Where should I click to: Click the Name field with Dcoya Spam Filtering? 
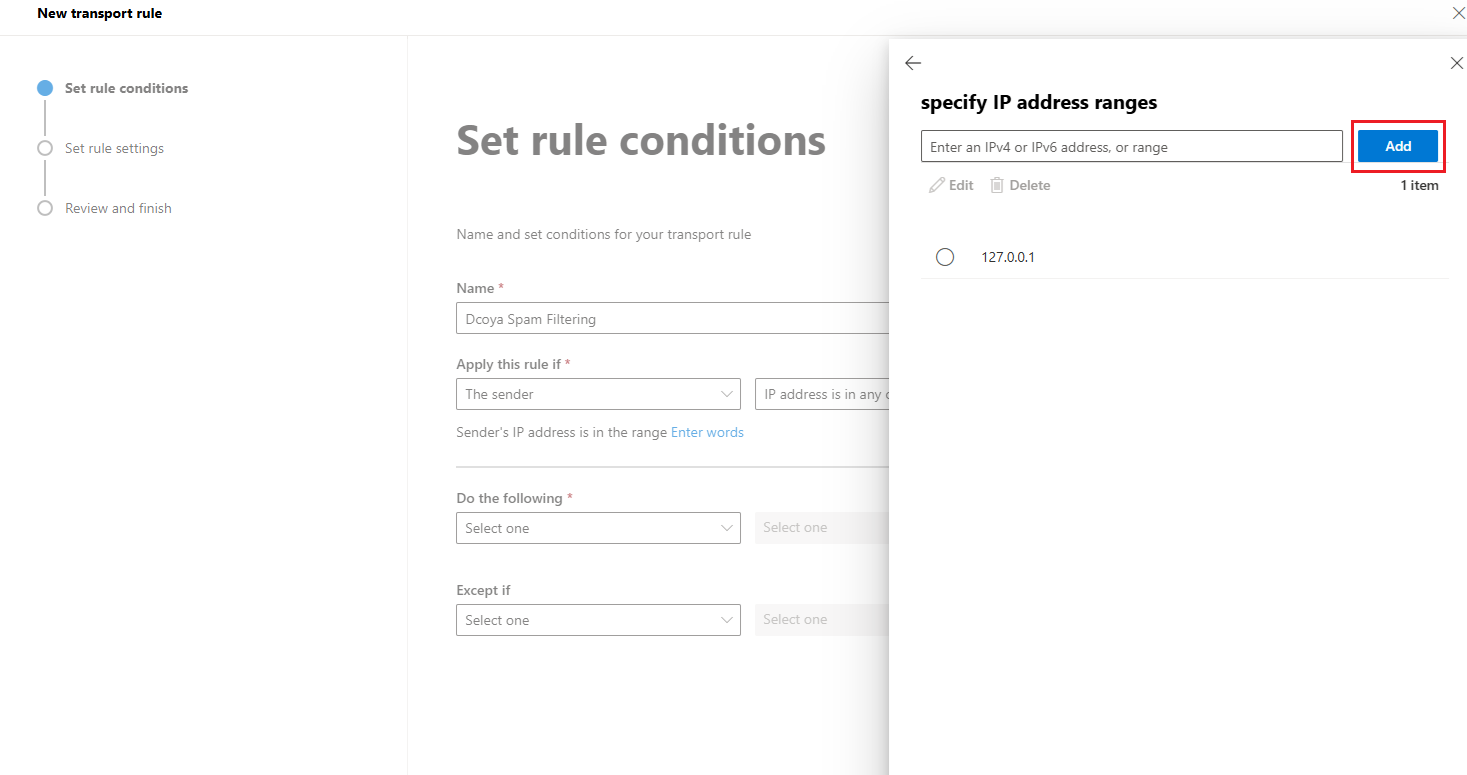click(x=672, y=319)
